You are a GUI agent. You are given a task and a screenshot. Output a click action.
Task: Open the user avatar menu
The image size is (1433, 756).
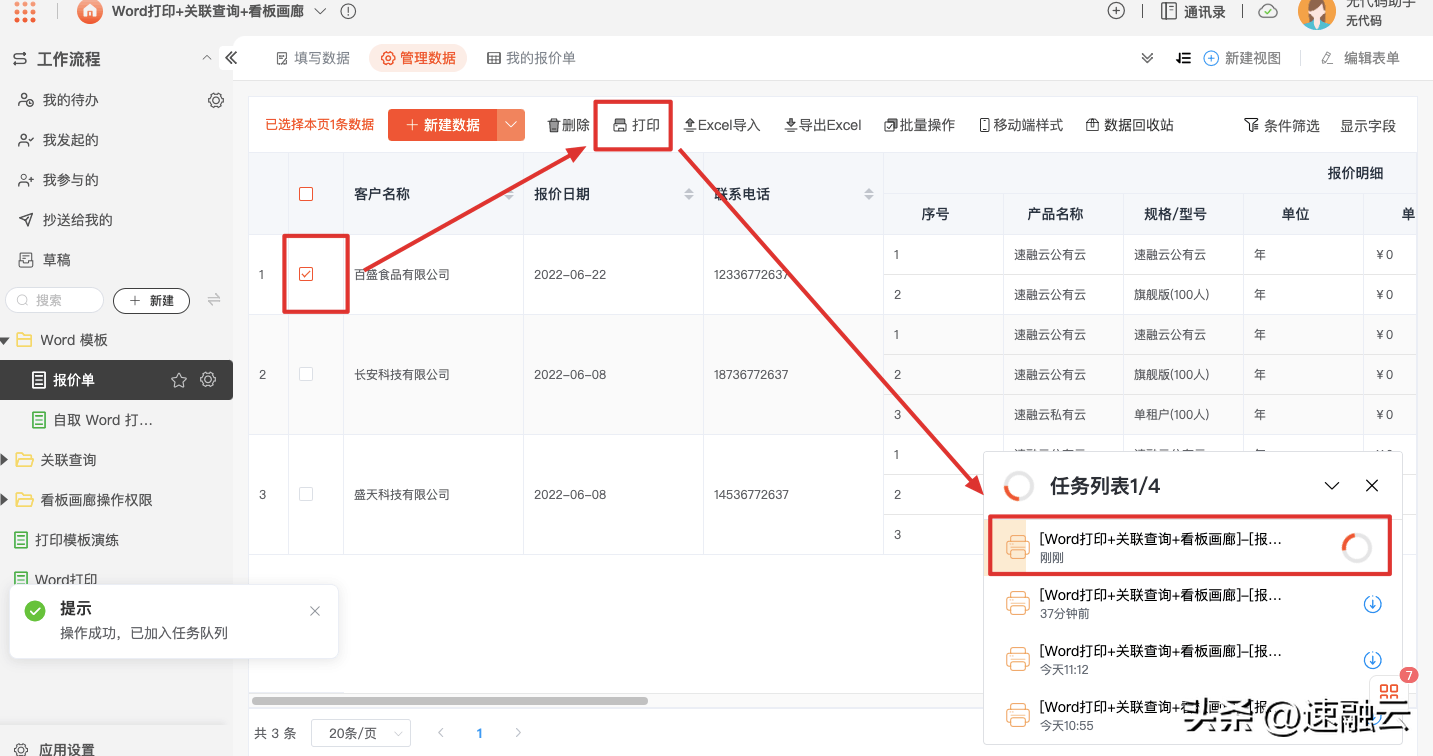[1317, 12]
